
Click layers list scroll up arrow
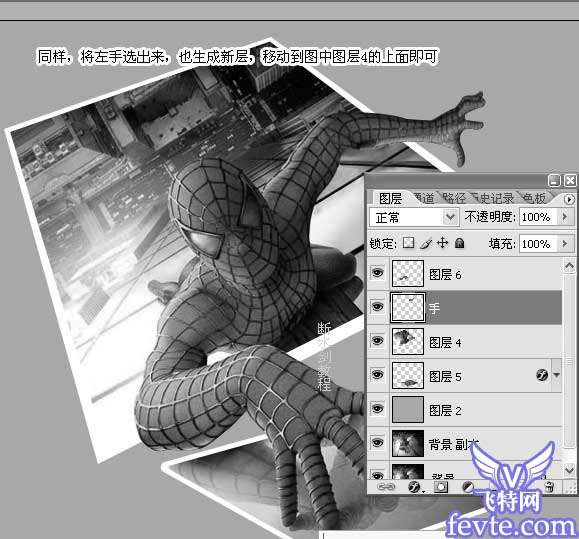click(569, 265)
